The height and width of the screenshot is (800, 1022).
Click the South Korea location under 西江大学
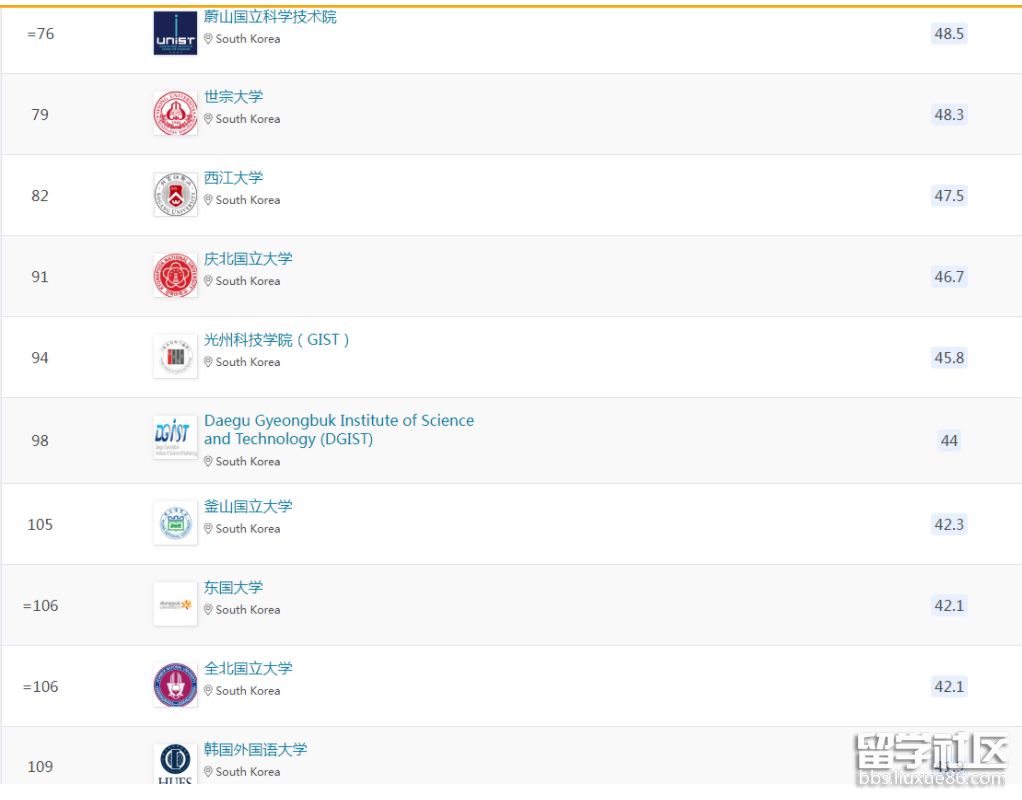(x=247, y=200)
